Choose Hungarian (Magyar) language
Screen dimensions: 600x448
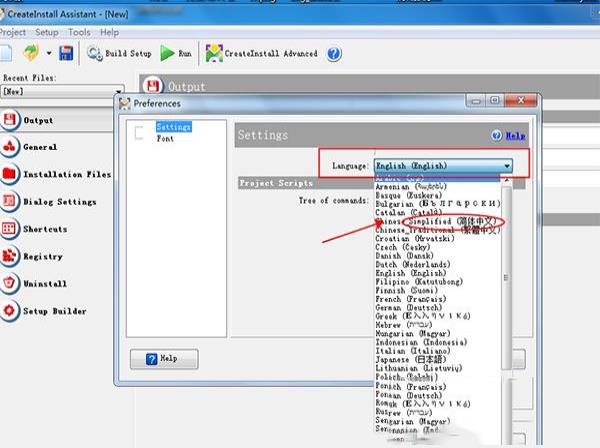413,334
